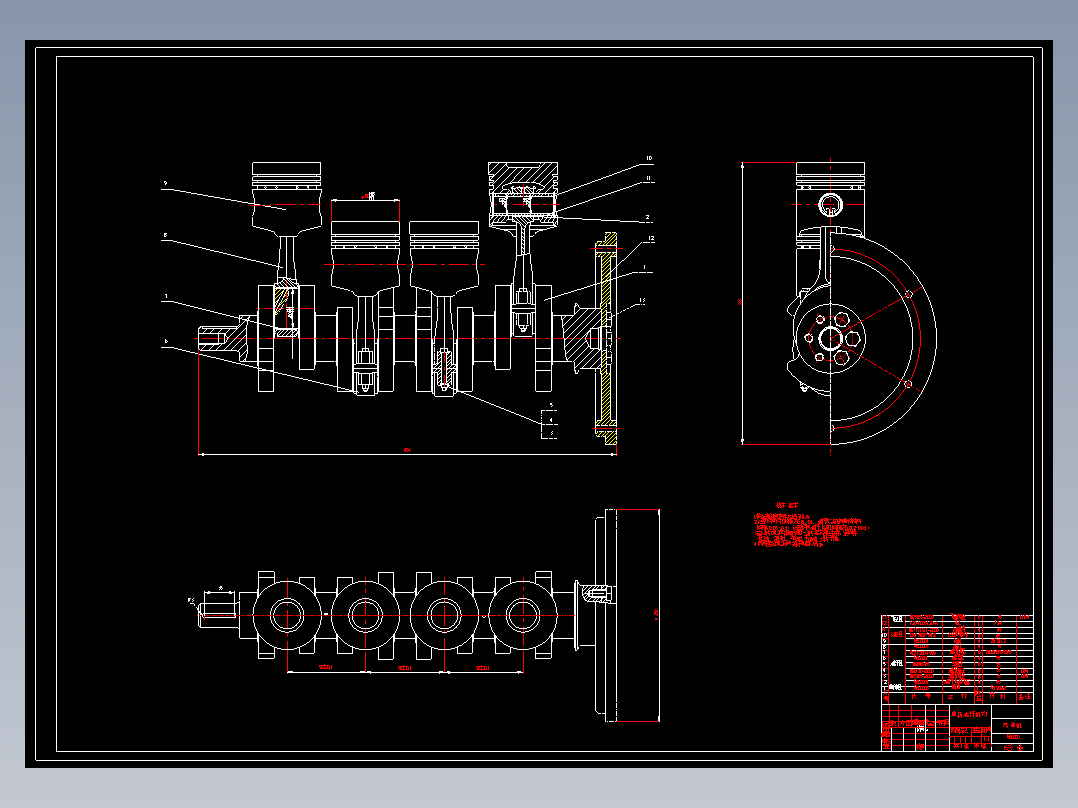Click the balloon callout numbered 2
Screen dimensions: 1078x808
coord(647,218)
